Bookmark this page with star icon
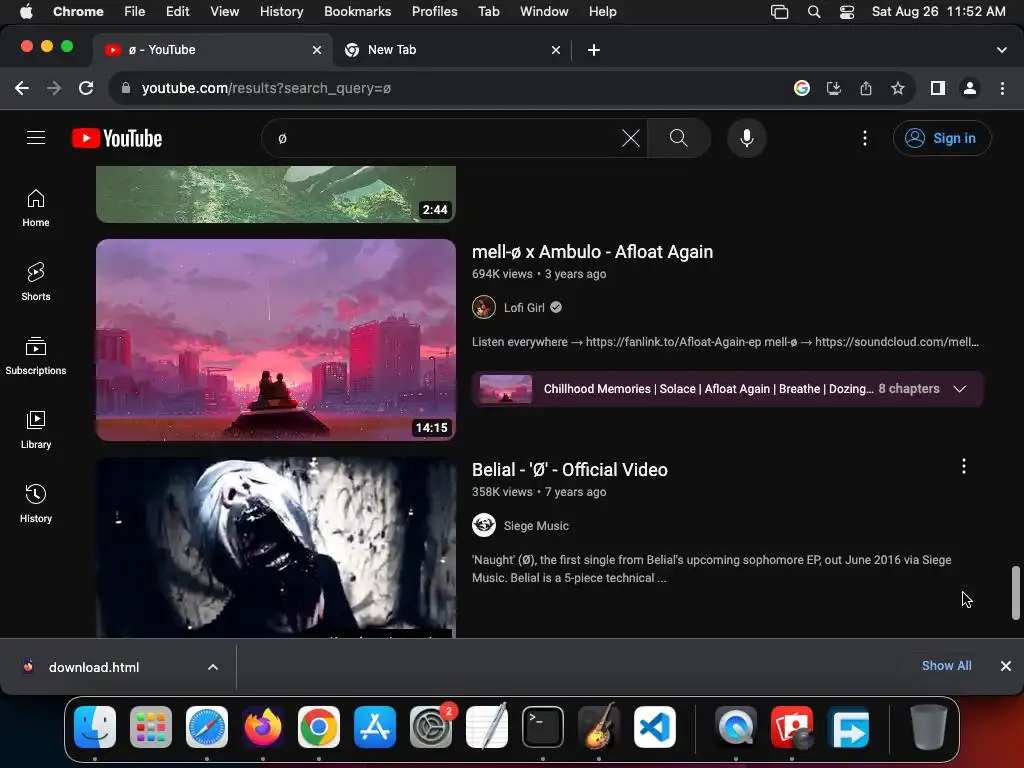The height and width of the screenshot is (768, 1024). pos(897,88)
